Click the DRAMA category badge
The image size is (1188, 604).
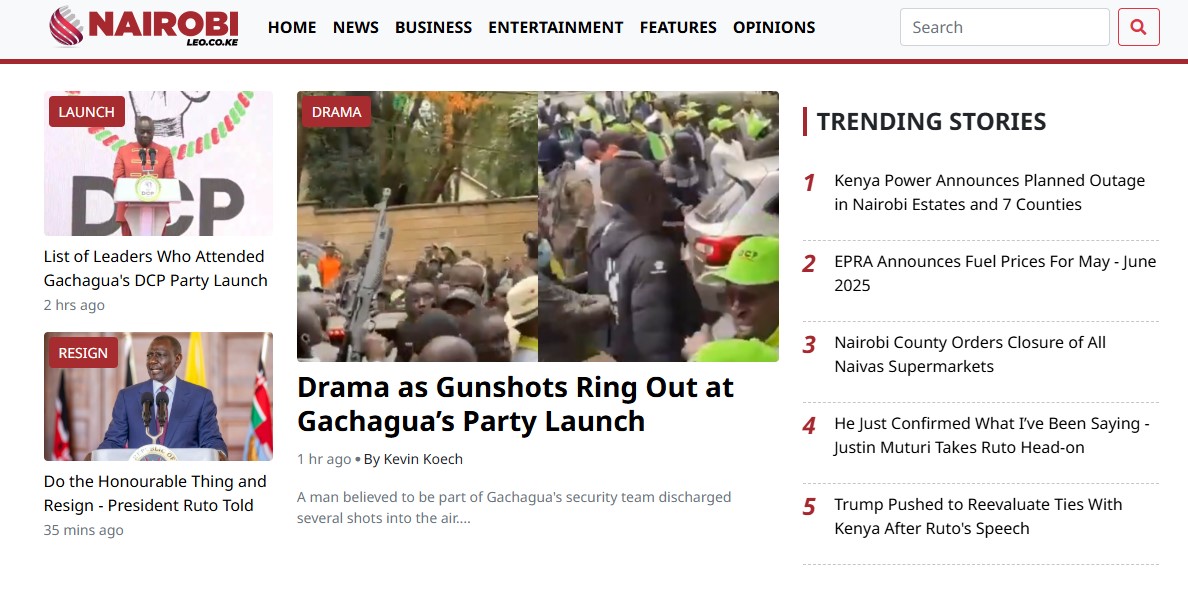pyautogui.click(x=336, y=112)
